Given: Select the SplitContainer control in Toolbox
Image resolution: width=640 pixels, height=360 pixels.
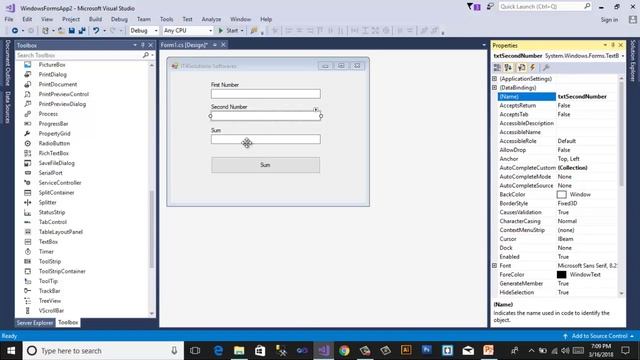Looking at the screenshot, I should 56,193.
